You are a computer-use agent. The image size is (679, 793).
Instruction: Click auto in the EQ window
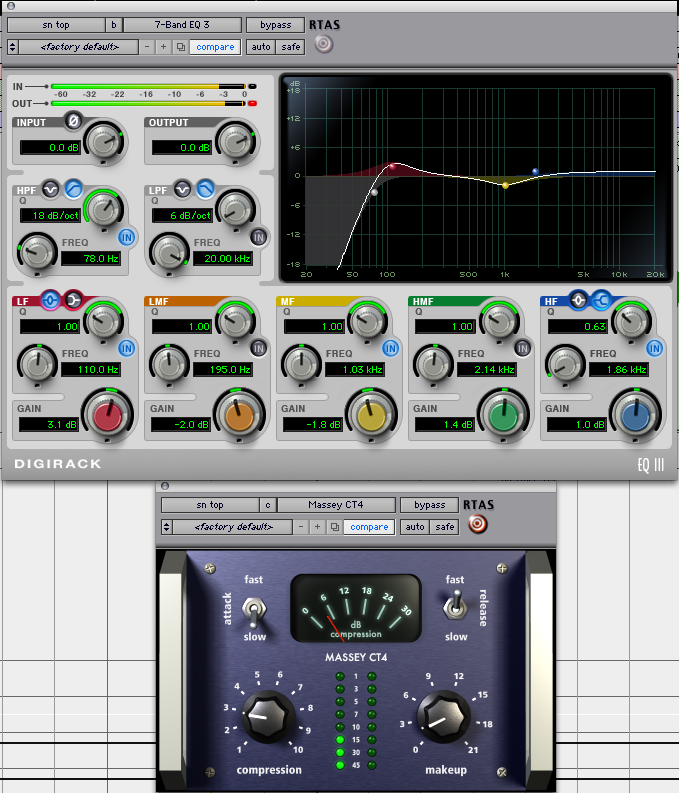(x=261, y=47)
